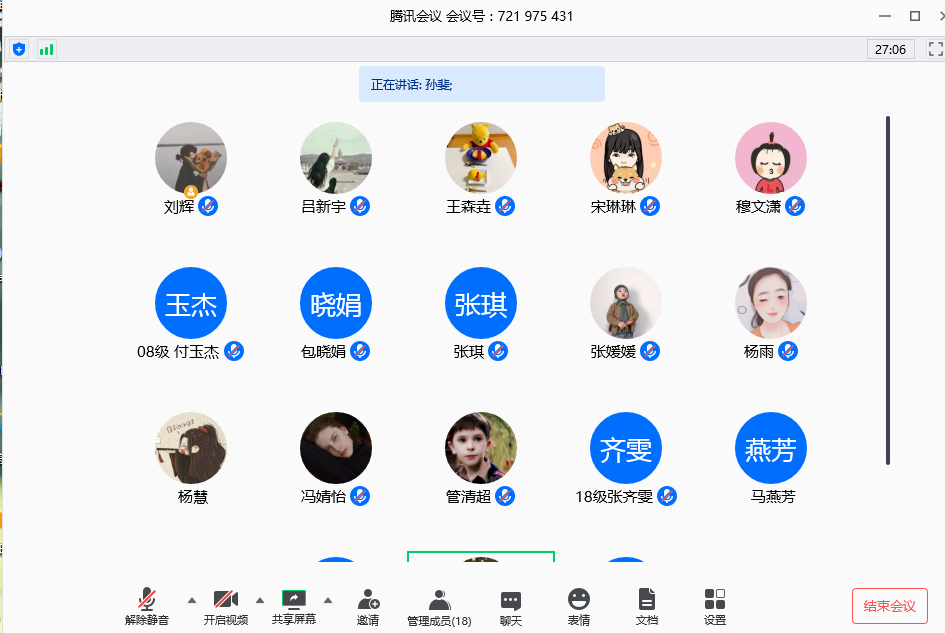
Task: Click the vertical scrollbar of participant grid
Action: point(887,300)
